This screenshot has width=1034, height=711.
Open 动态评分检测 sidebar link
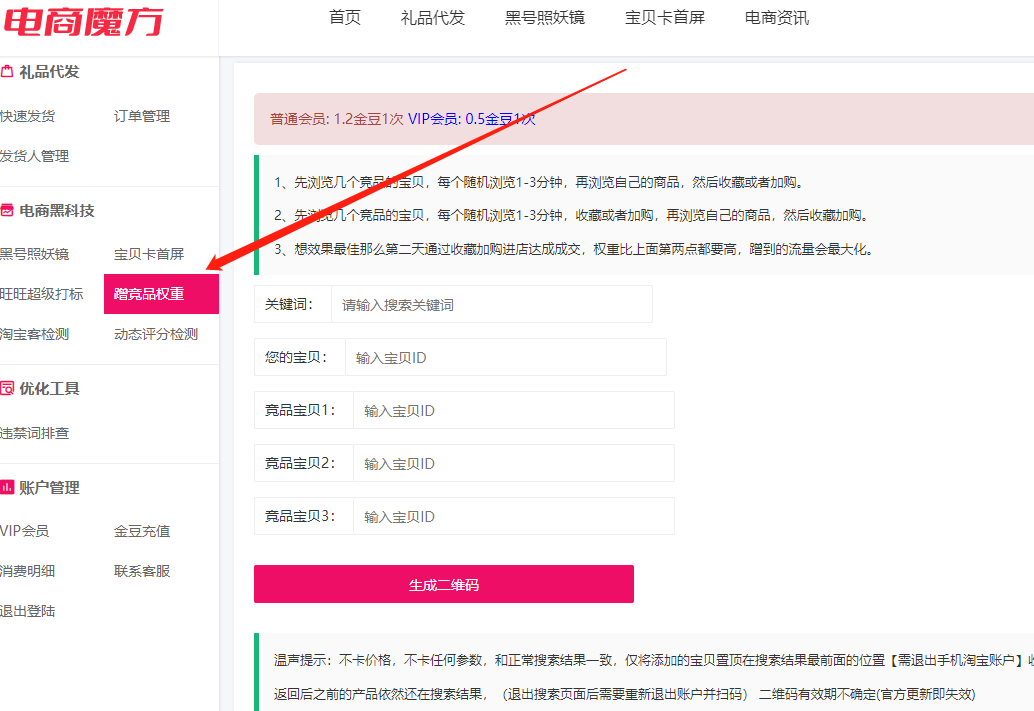pos(156,334)
